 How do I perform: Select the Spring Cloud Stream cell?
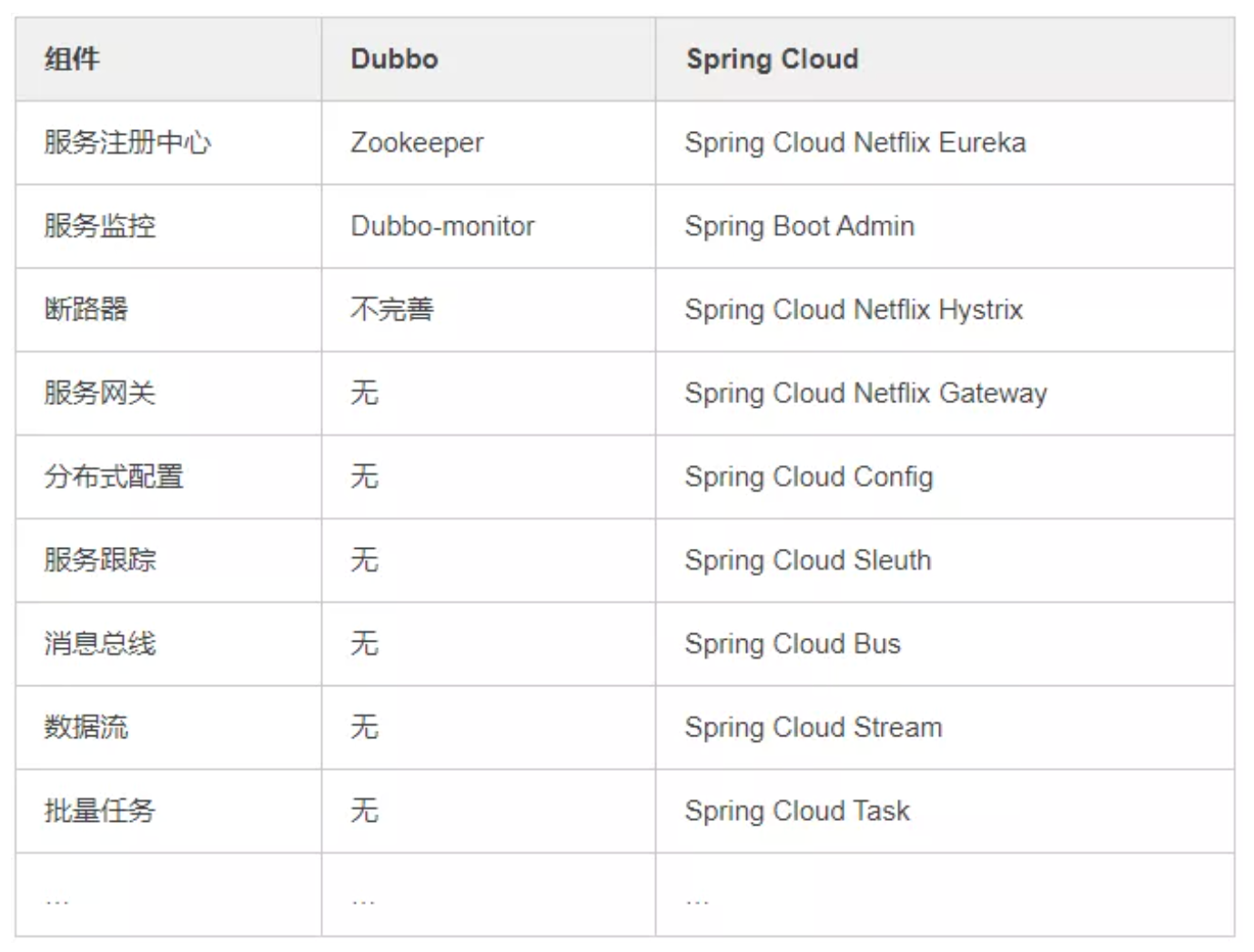(945, 728)
